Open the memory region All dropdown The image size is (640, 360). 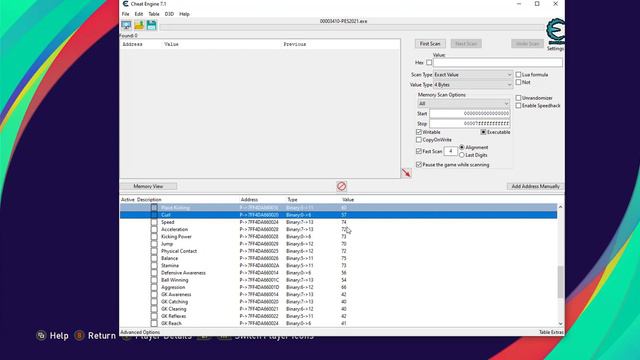click(464, 104)
